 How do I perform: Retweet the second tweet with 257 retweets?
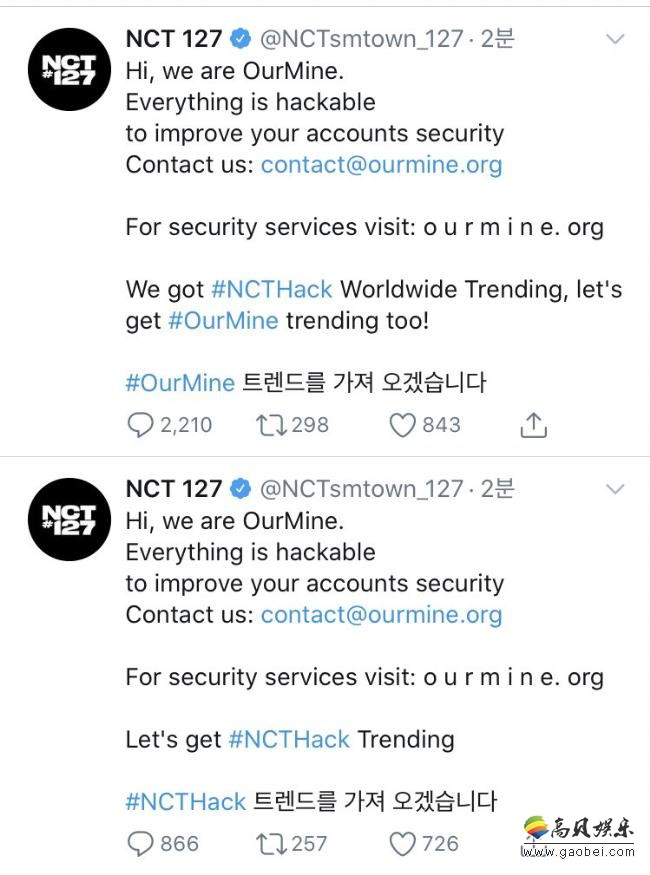tap(269, 843)
